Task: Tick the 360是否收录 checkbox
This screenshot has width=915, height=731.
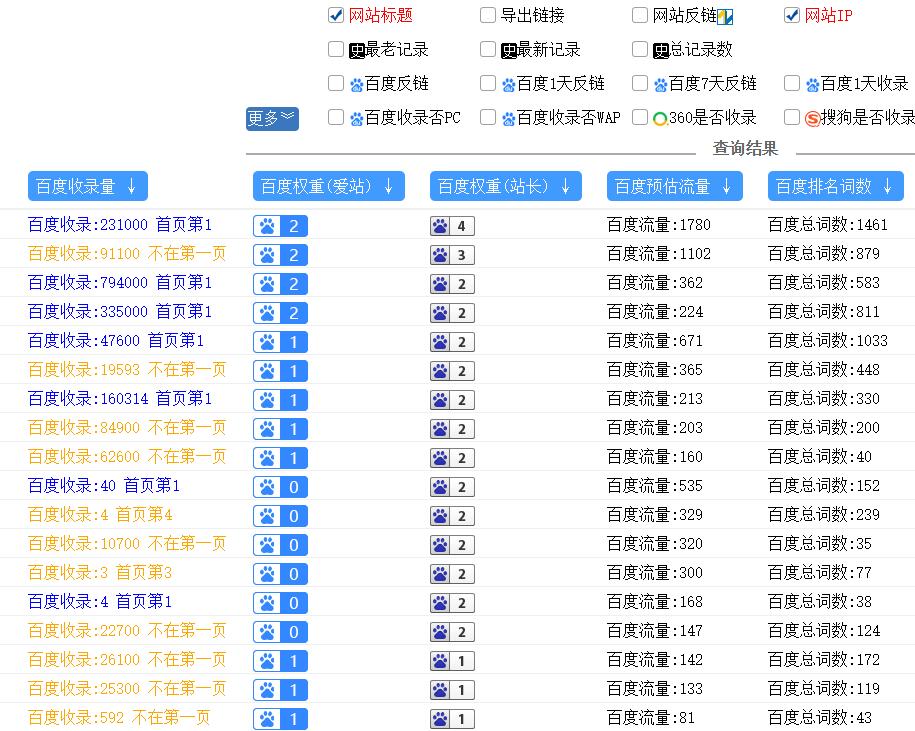Action: pyautogui.click(x=640, y=118)
